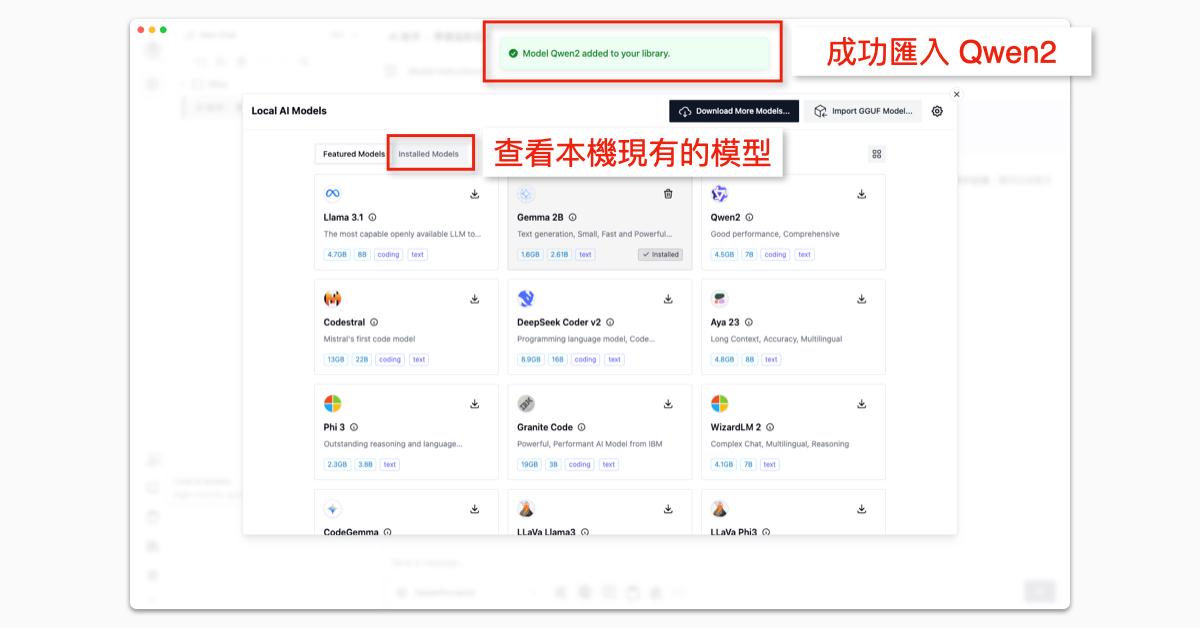
Task: Click the Meta logo on Llama 3.1
Action: 333,194
